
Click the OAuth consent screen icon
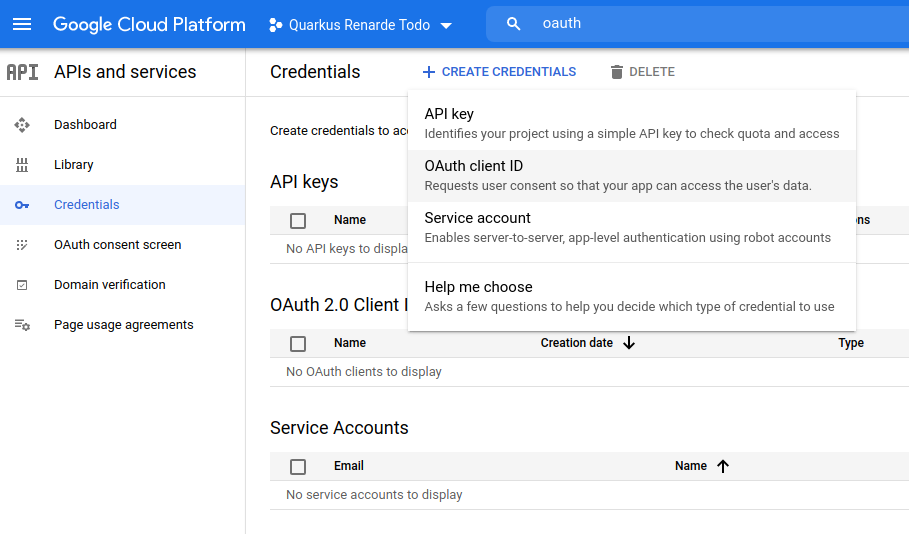pos(22,245)
